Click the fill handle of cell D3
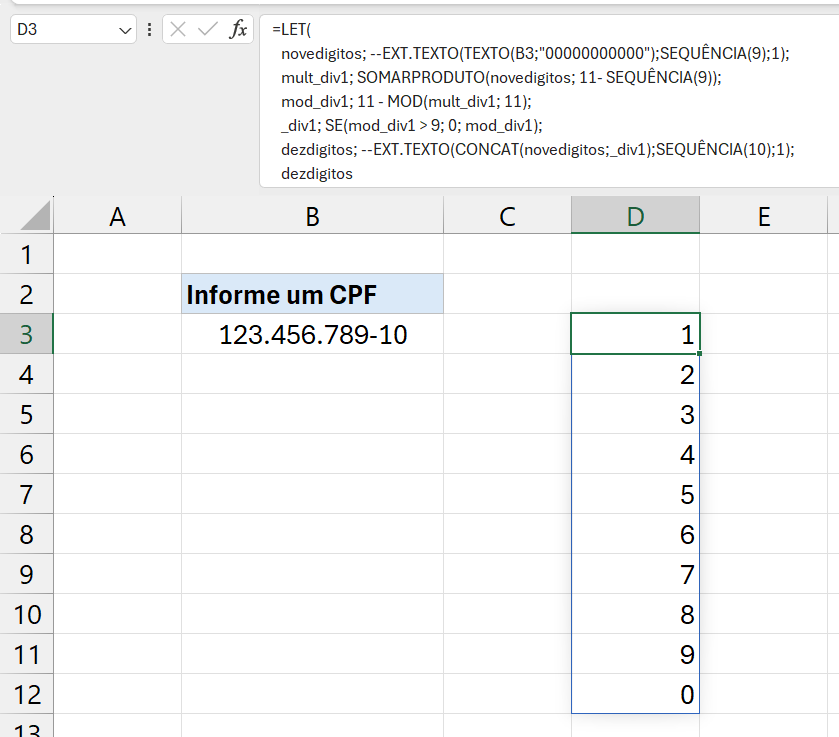The width and height of the screenshot is (839, 737). click(700, 353)
